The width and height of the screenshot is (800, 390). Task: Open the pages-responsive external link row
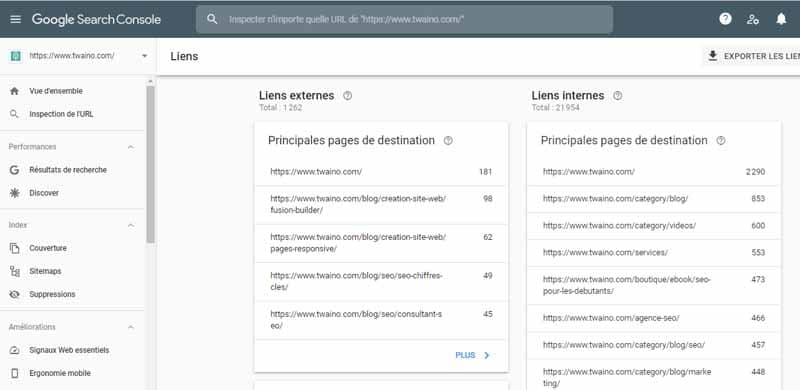click(x=381, y=243)
